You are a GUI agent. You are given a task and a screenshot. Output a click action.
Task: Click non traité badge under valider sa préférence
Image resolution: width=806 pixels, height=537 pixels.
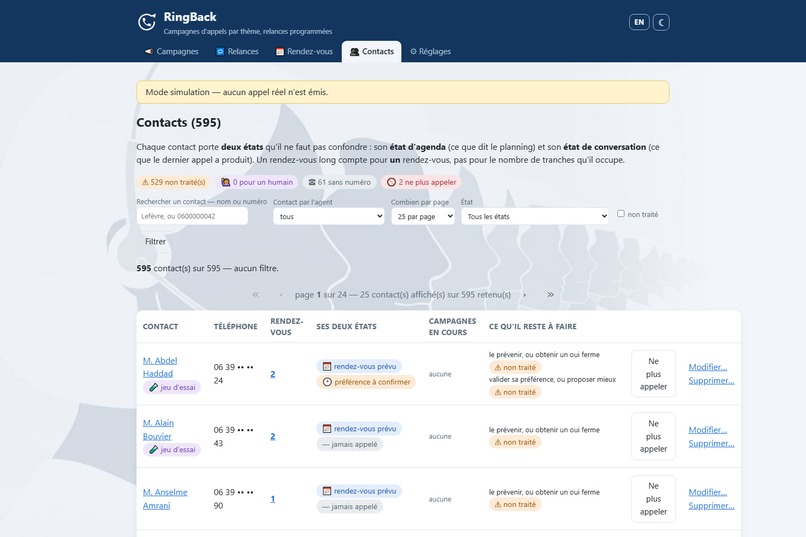(x=515, y=392)
